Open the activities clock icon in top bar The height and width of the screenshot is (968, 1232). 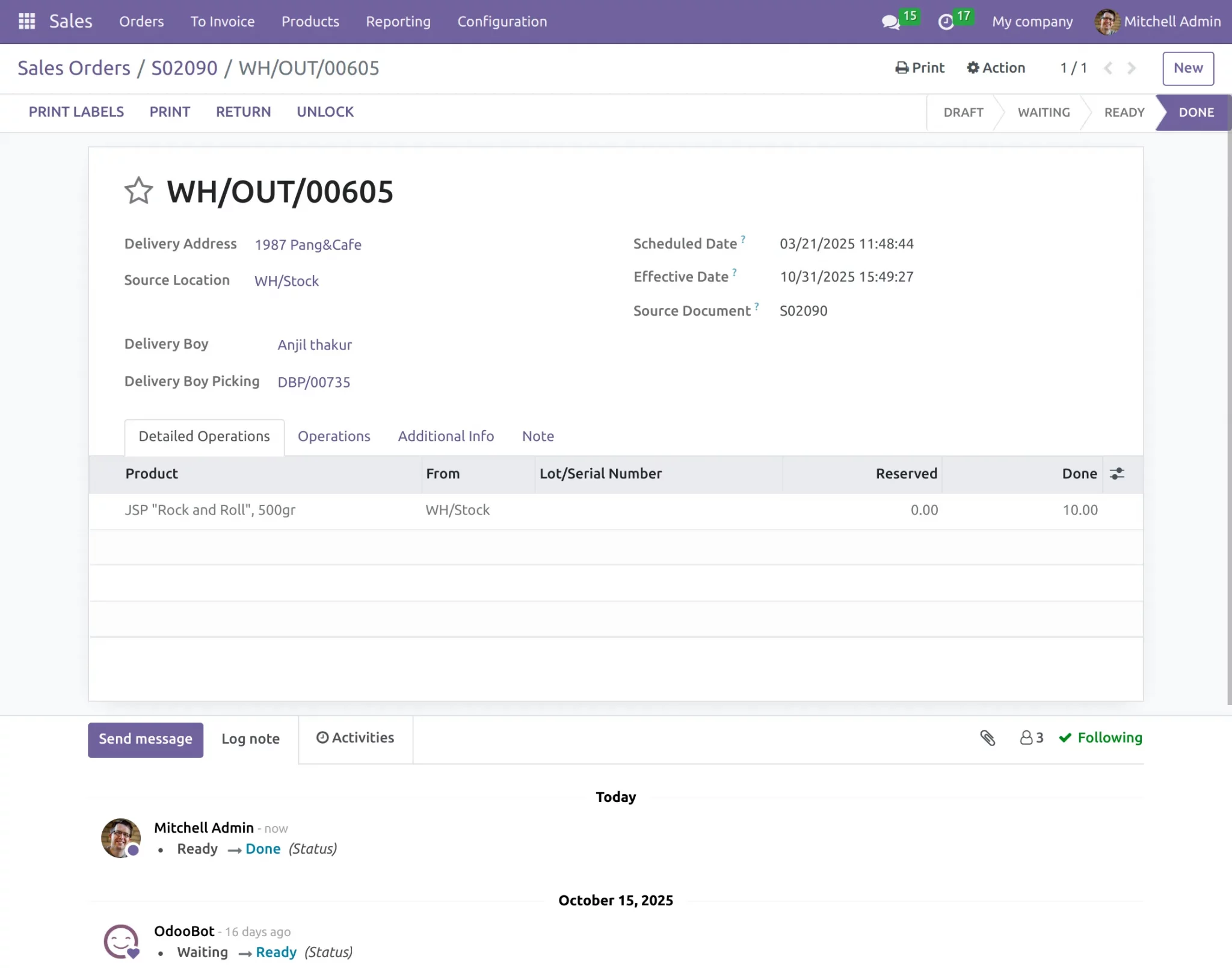[946, 22]
